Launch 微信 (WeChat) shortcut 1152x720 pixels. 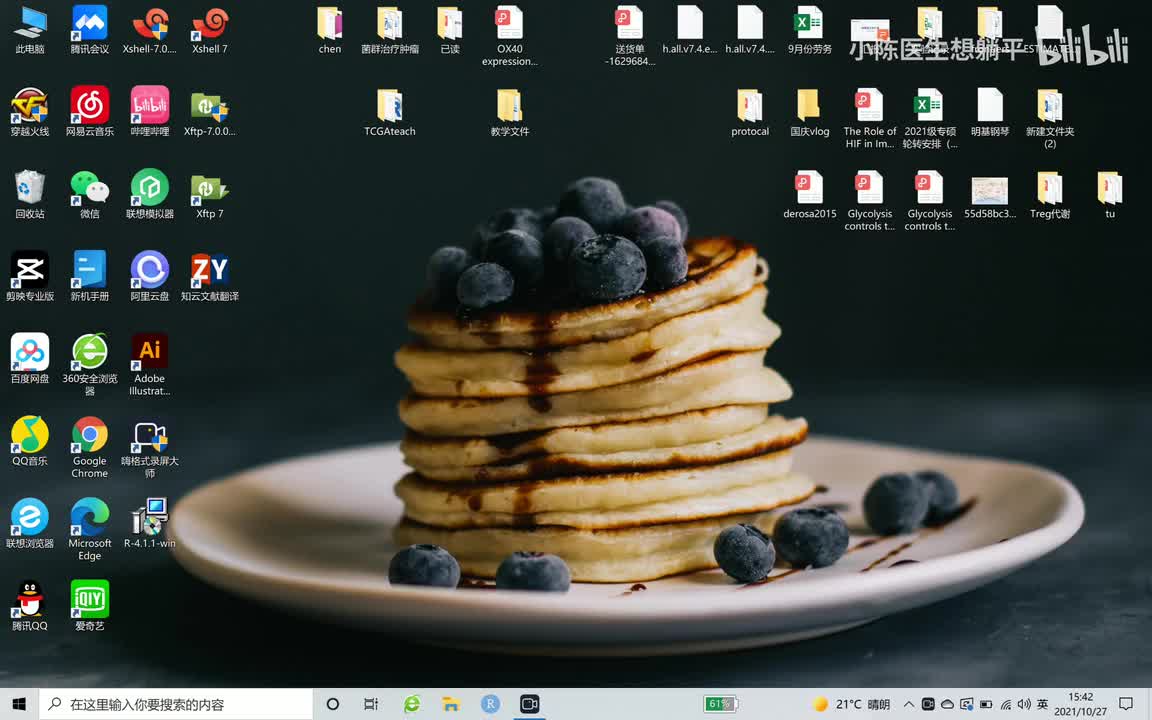coord(90,195)
